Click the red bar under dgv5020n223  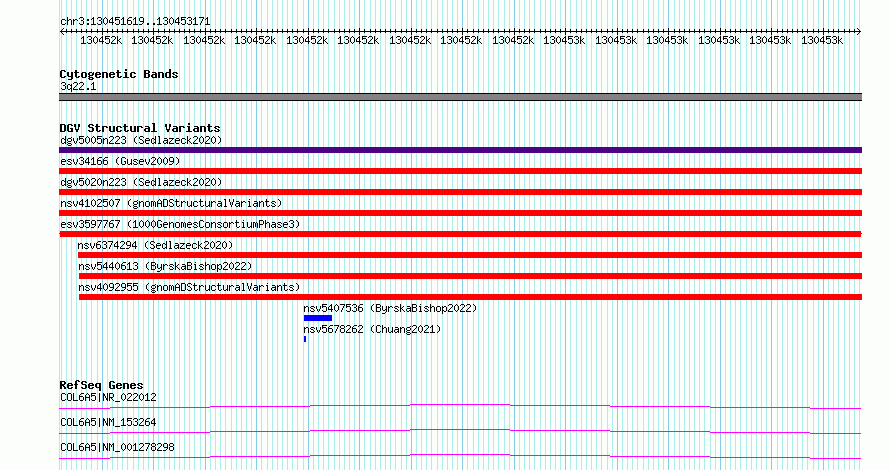[x=460, y=192]
